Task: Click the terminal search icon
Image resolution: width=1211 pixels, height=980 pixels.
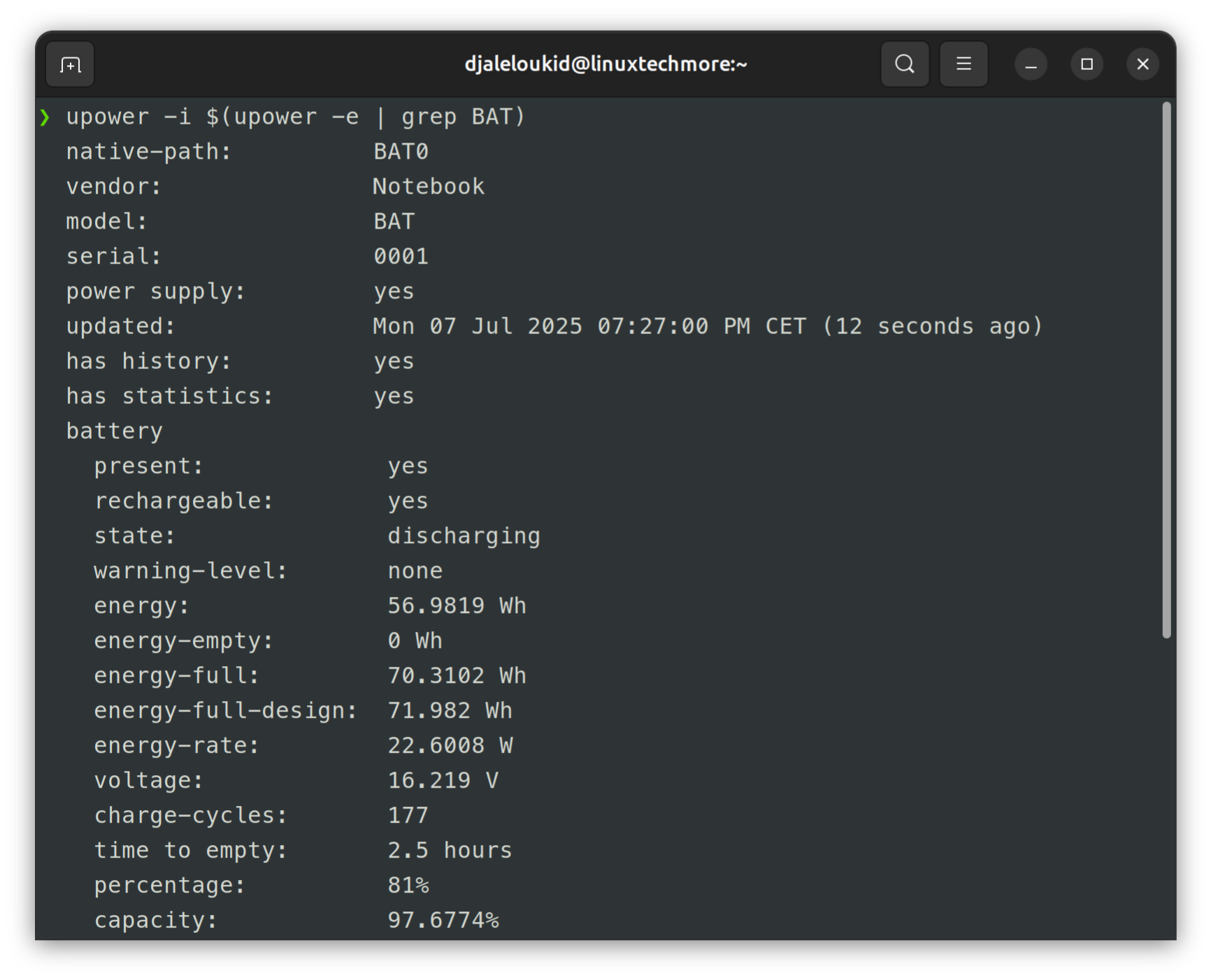Action: click(905, 64)
